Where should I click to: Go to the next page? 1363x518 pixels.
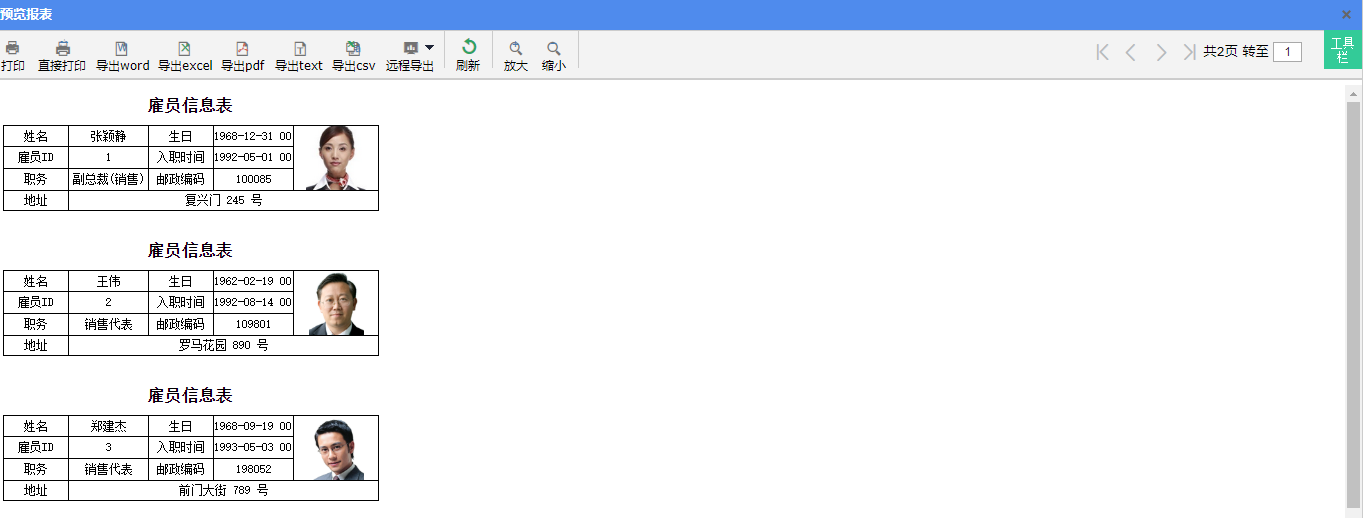[1161, 52]
